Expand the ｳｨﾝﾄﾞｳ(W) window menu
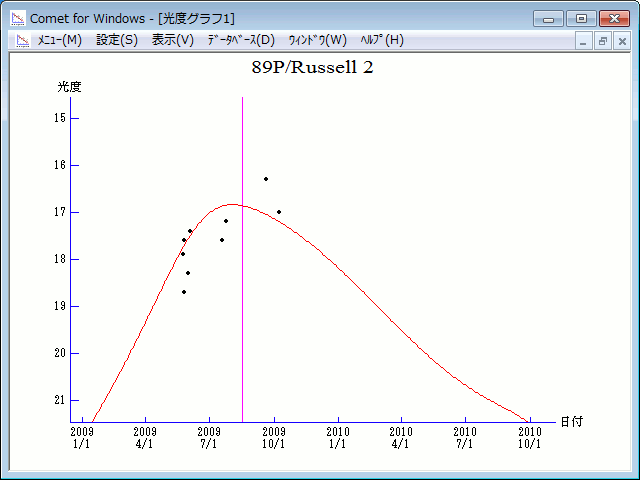This screenshot has width=640, height=480. (x=317, y=40)
